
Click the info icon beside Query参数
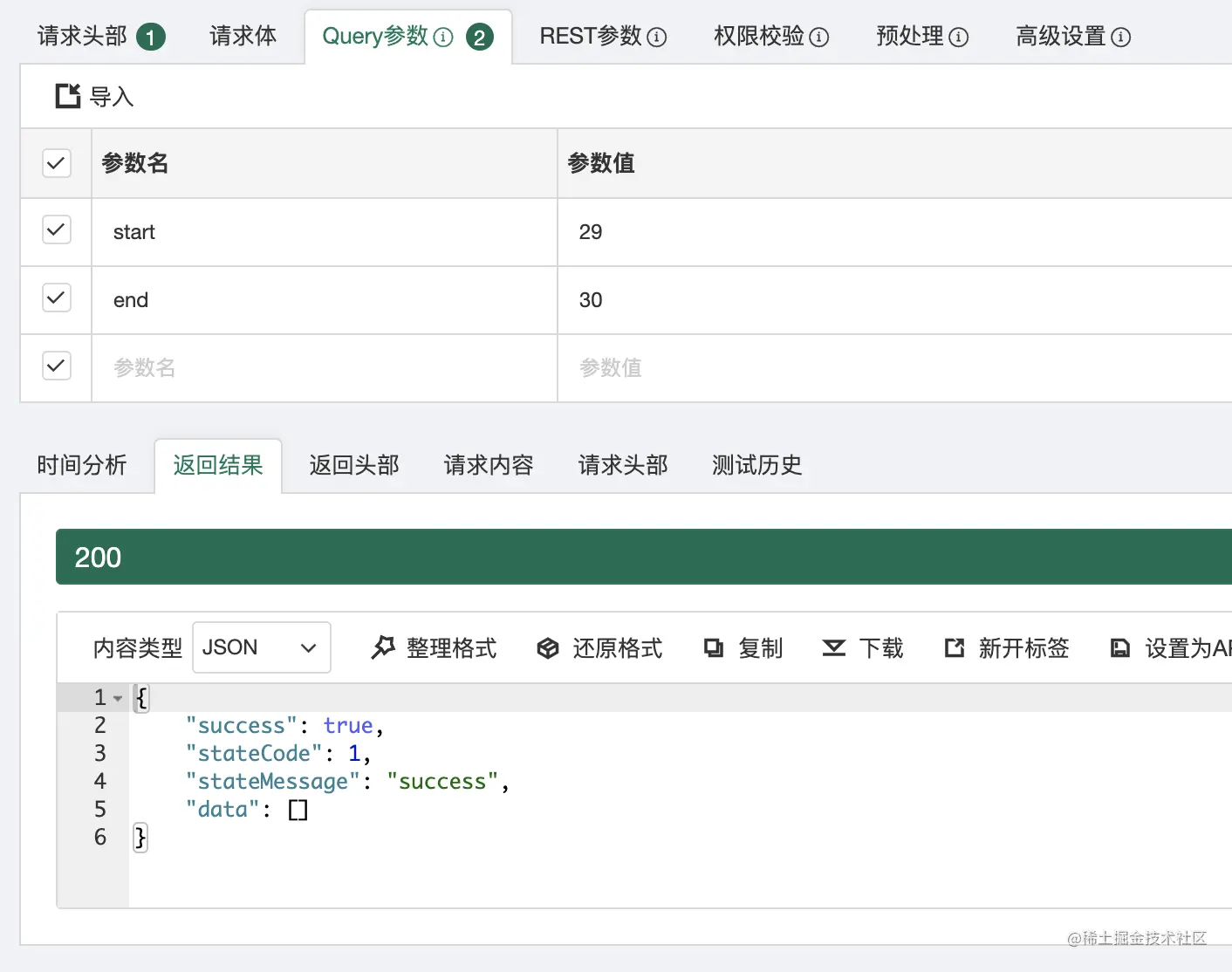[x=443, y=37]
